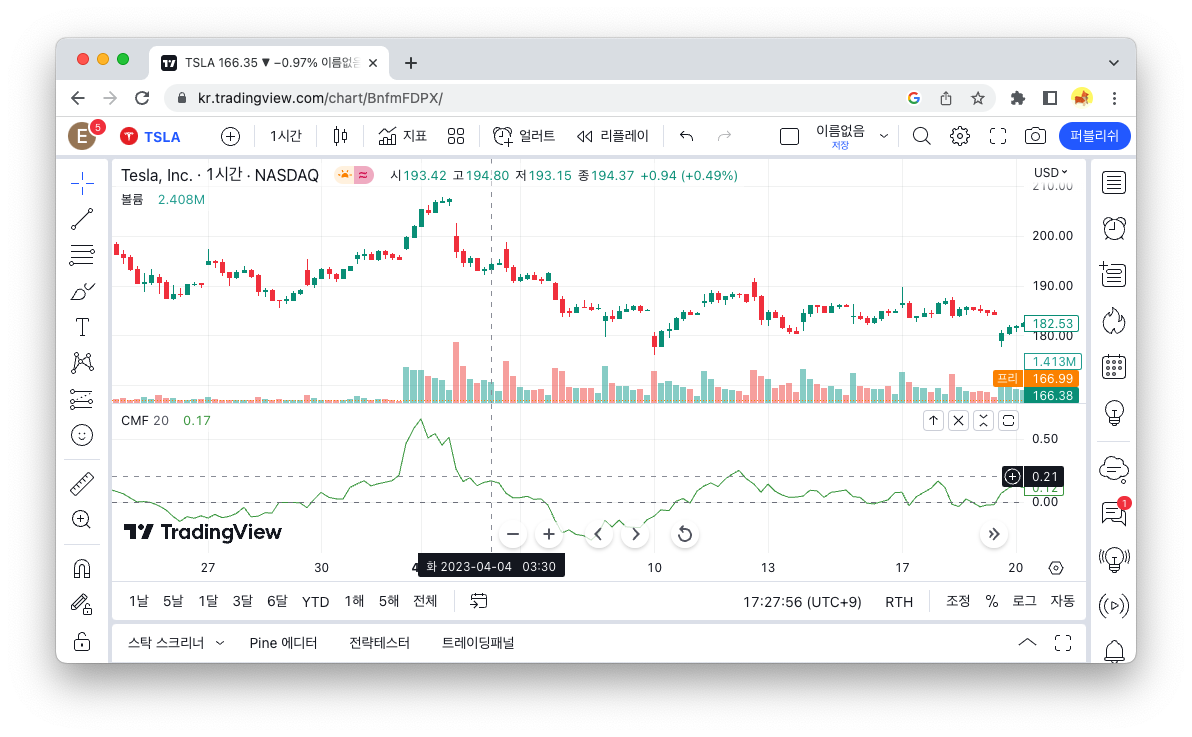Toggle stay in drawing mode
The height and width of the screenshot is (737, 1192).
(82, 605)
